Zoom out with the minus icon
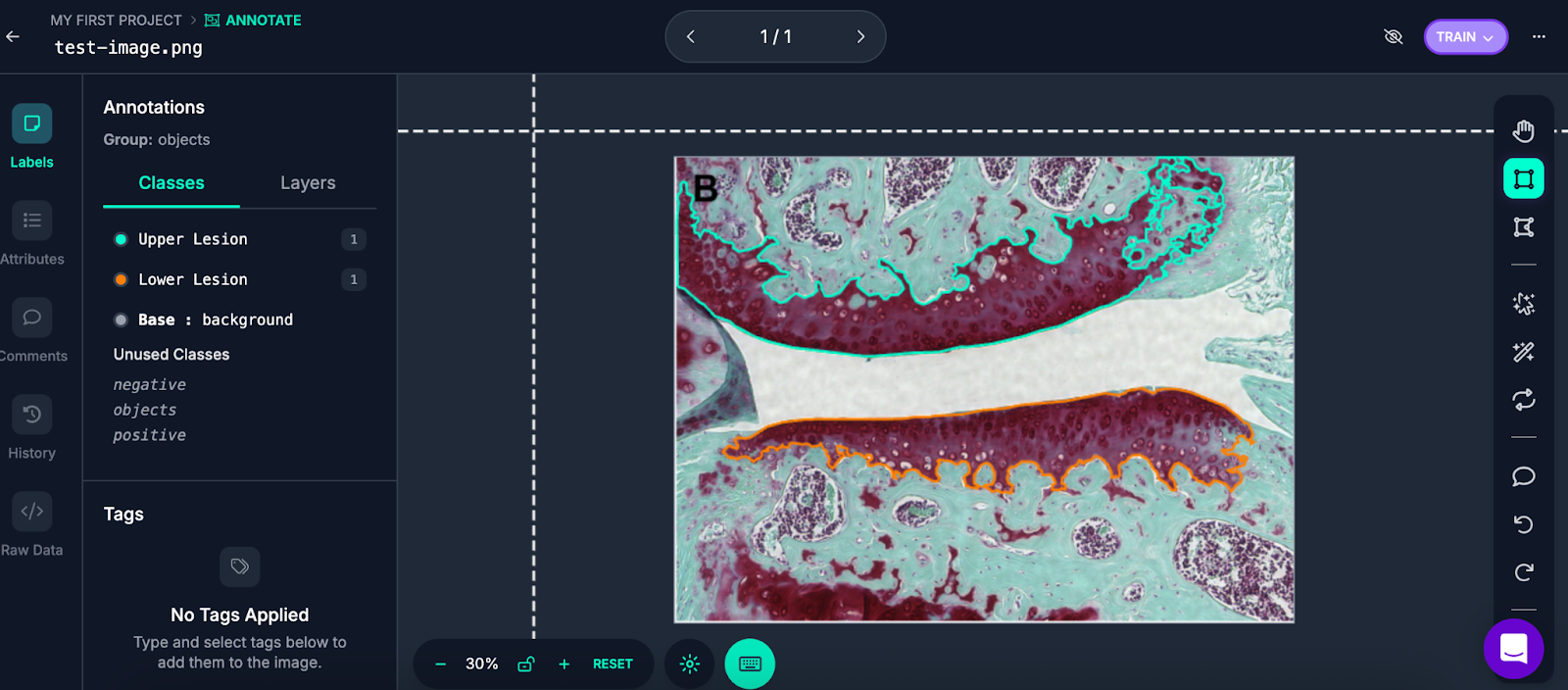Viewport: 1568px width, 690px height. (441, 665)
